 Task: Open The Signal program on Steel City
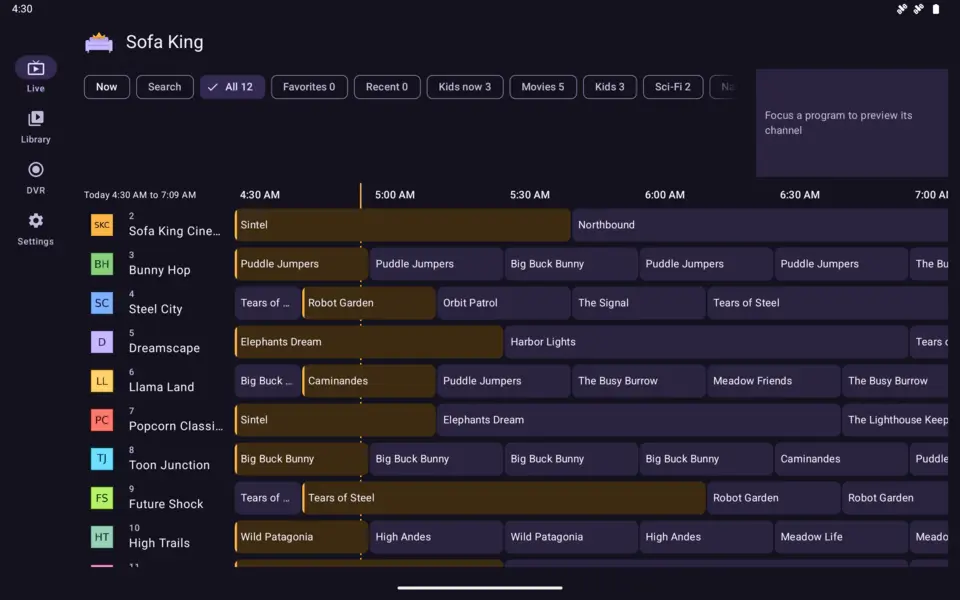tap(639, 303)
